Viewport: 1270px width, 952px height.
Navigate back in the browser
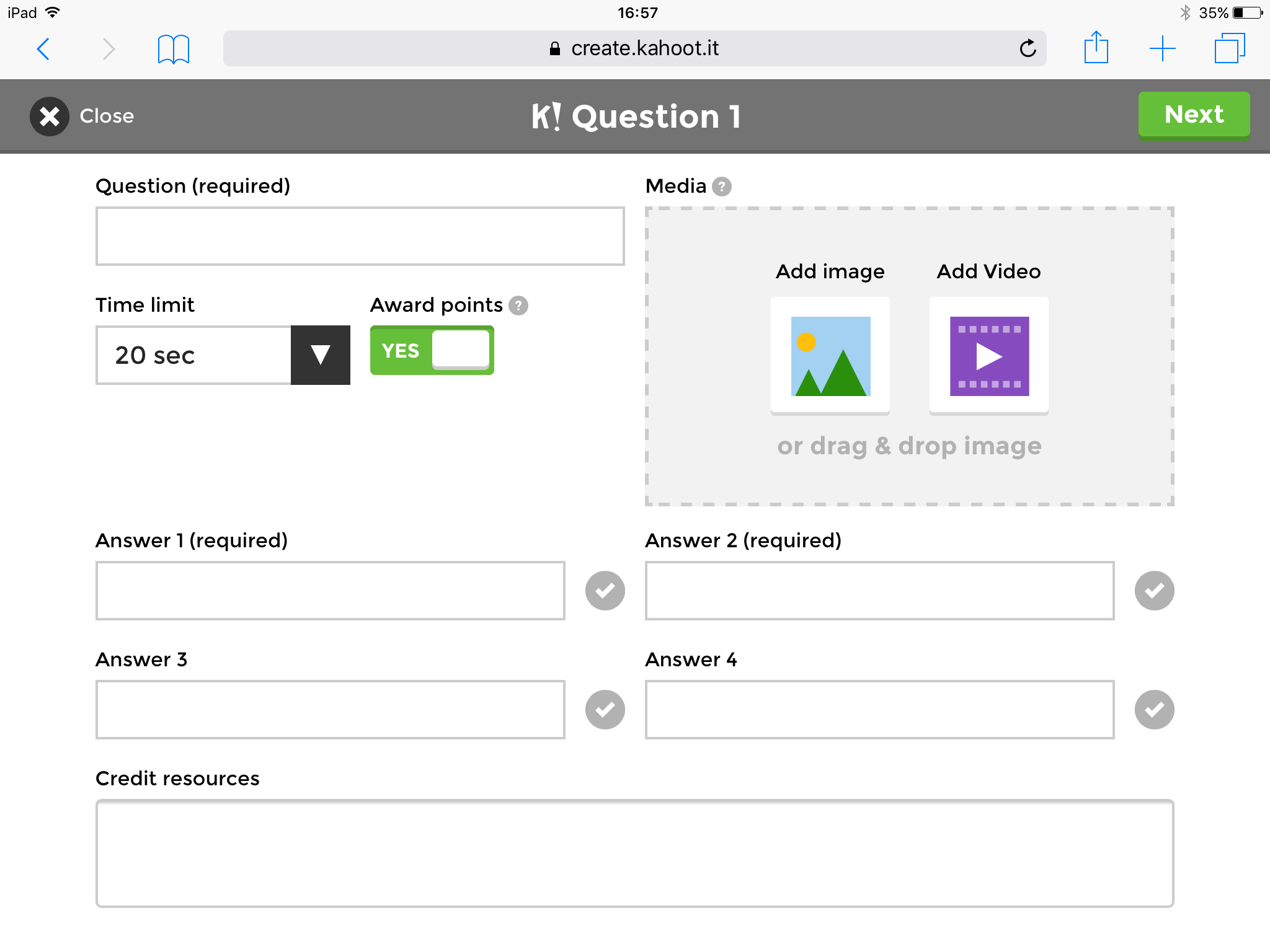point(43,48)
